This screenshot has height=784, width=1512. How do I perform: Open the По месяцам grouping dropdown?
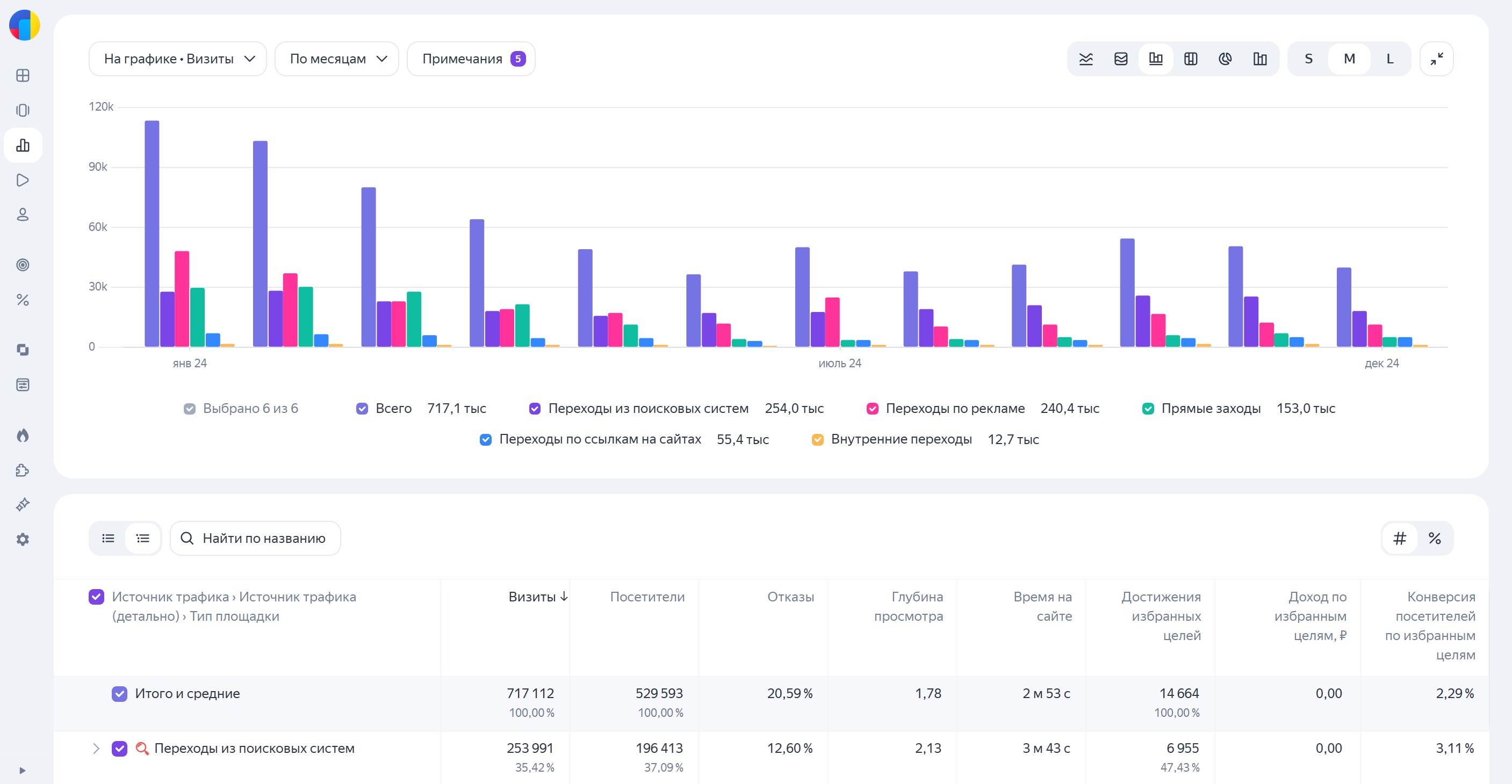[x=337, y=59]
